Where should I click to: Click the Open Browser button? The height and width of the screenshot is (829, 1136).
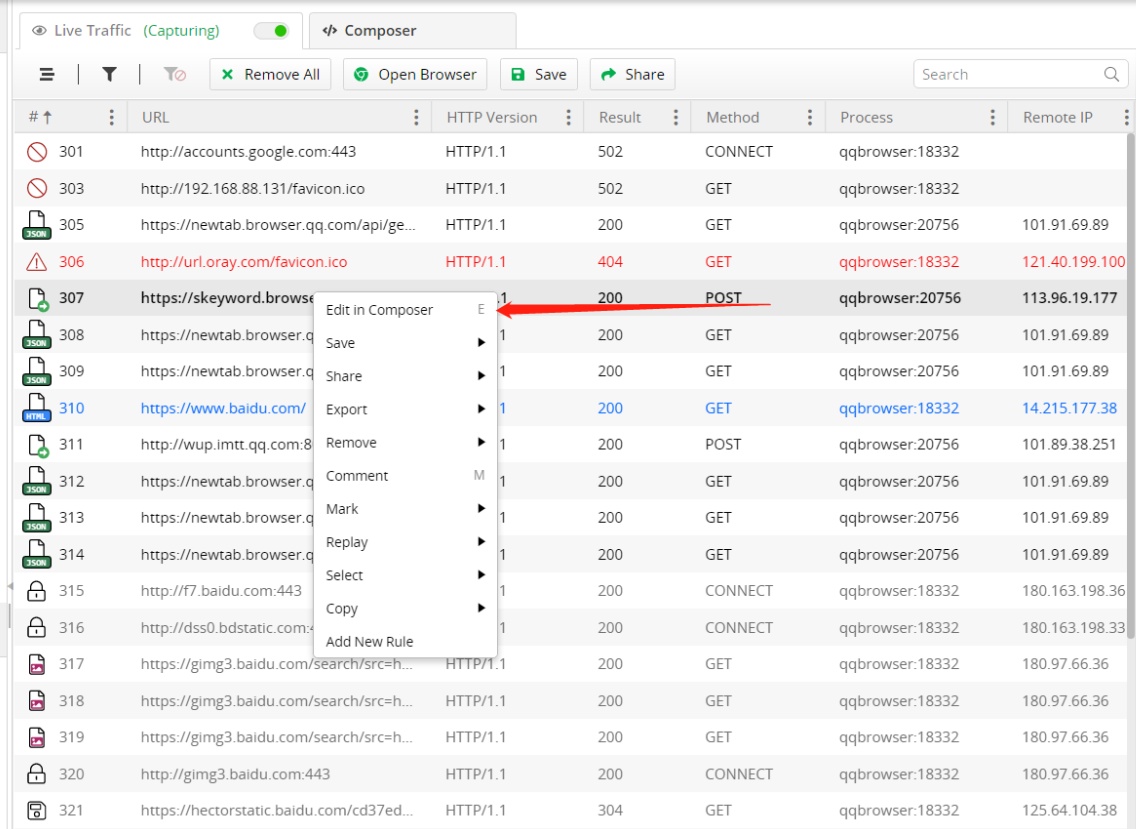click(415, 74)
